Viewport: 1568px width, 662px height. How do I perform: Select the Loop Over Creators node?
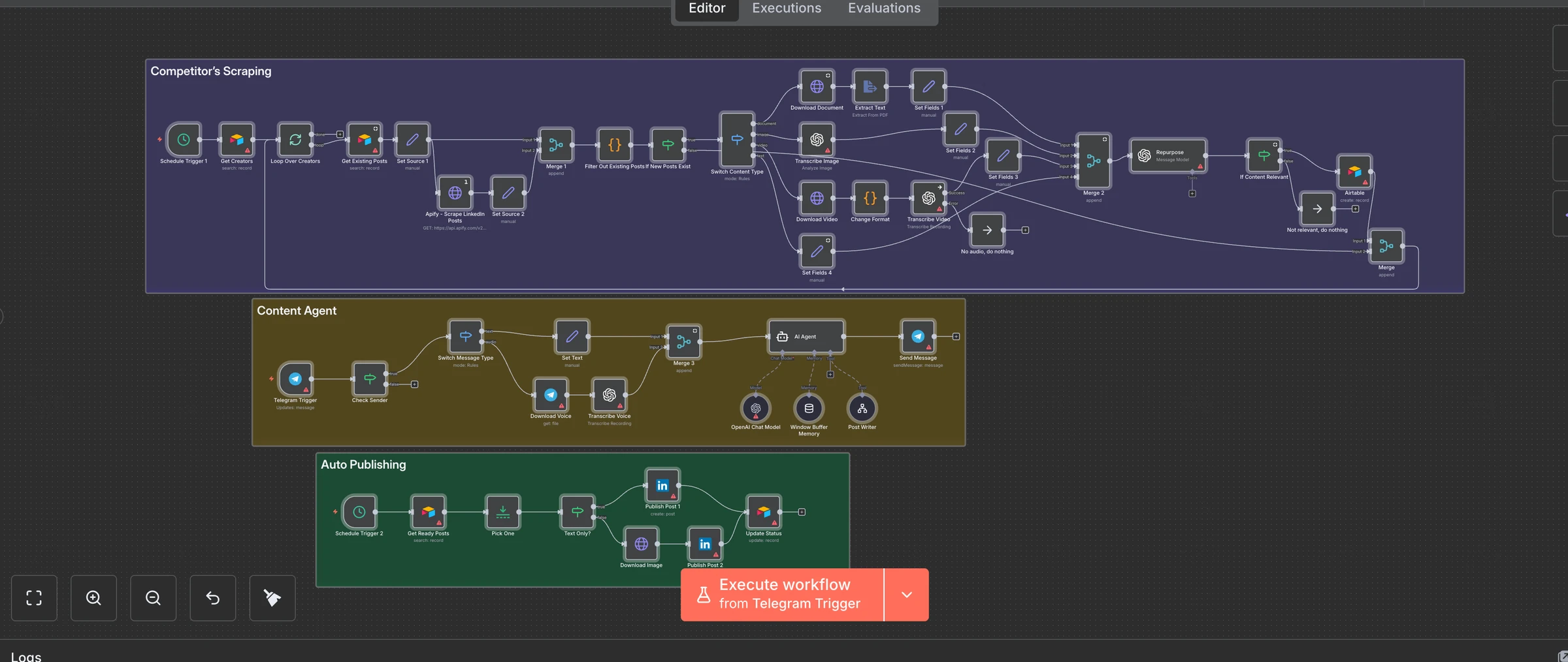[295, 140]
